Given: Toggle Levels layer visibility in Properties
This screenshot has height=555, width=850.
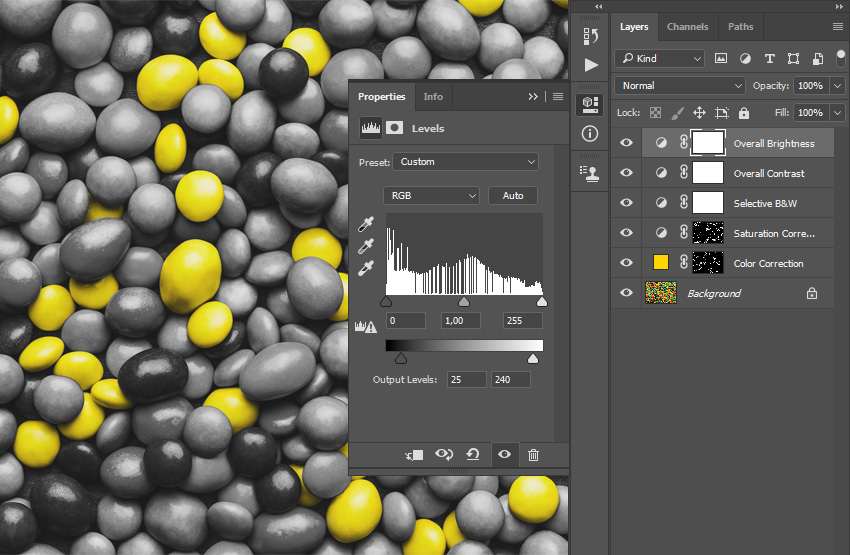Looking at the screenshot, I should (505, 454).
